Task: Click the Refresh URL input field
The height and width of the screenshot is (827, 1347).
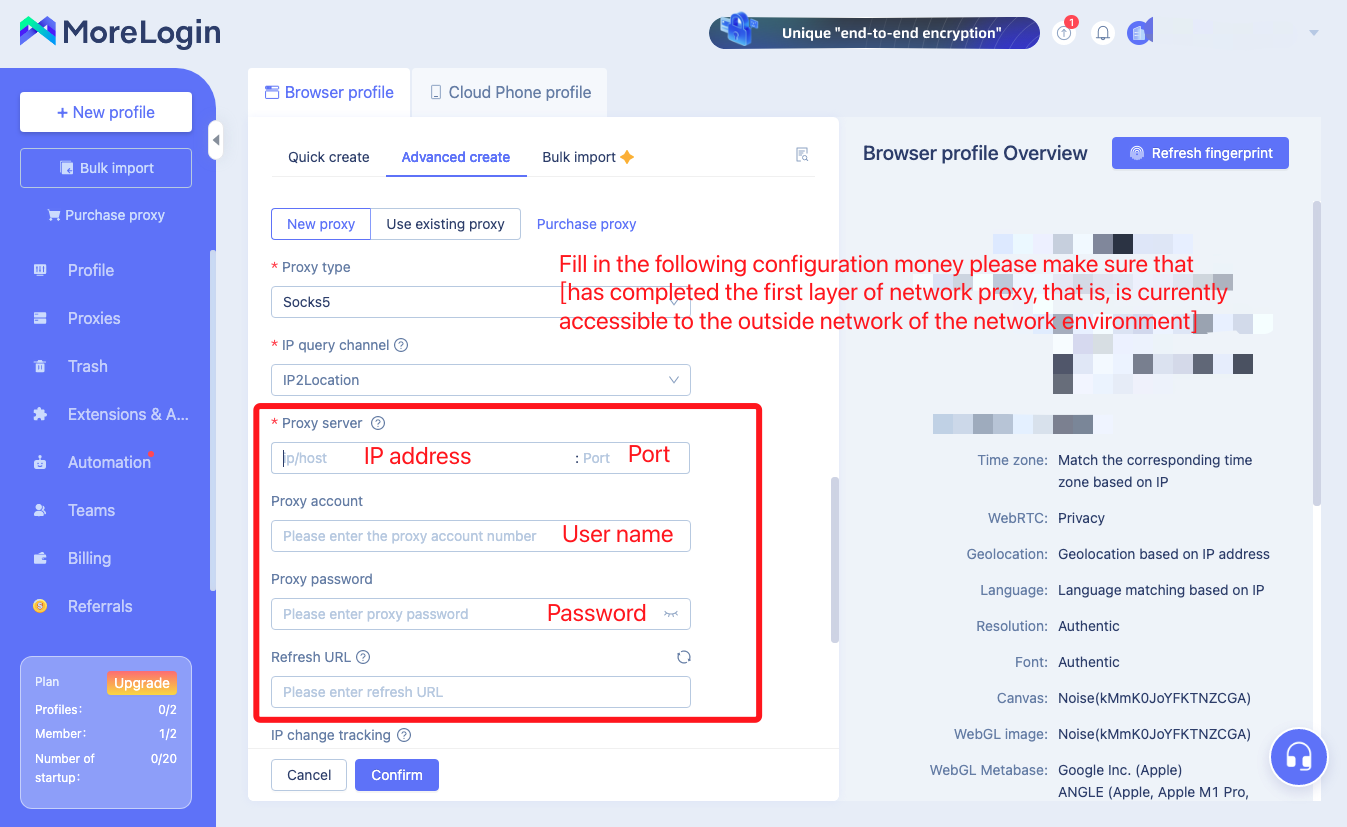Action: pyautogui.click(x=480, y=692)
